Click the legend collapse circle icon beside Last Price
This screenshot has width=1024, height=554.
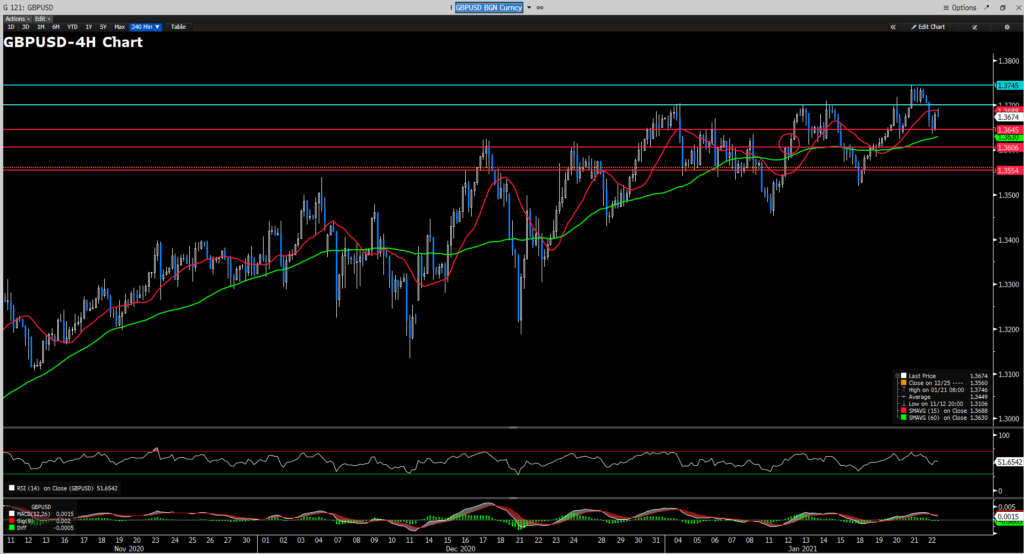pyautogui.click(x=897, y=376)
